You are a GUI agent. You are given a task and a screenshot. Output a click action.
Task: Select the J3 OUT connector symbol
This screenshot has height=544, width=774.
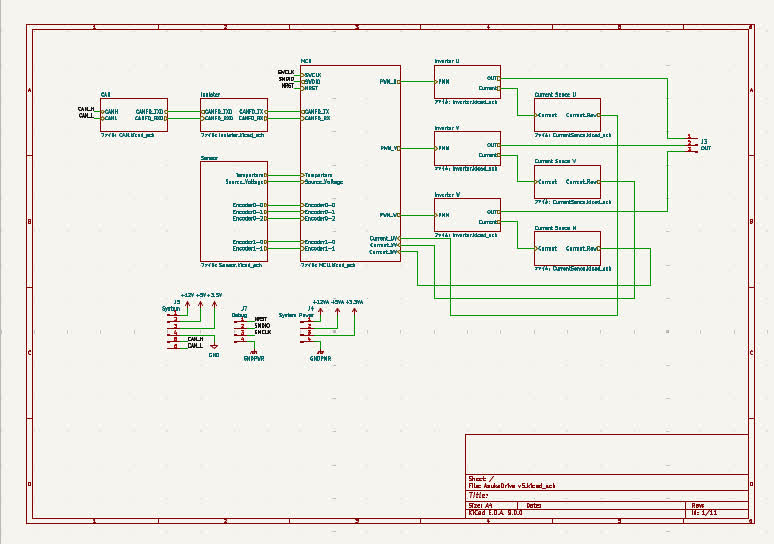[x=693, y=144]
